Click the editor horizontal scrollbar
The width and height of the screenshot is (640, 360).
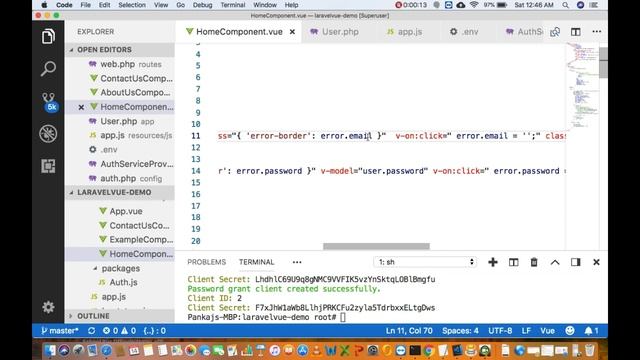click(376, 246)
